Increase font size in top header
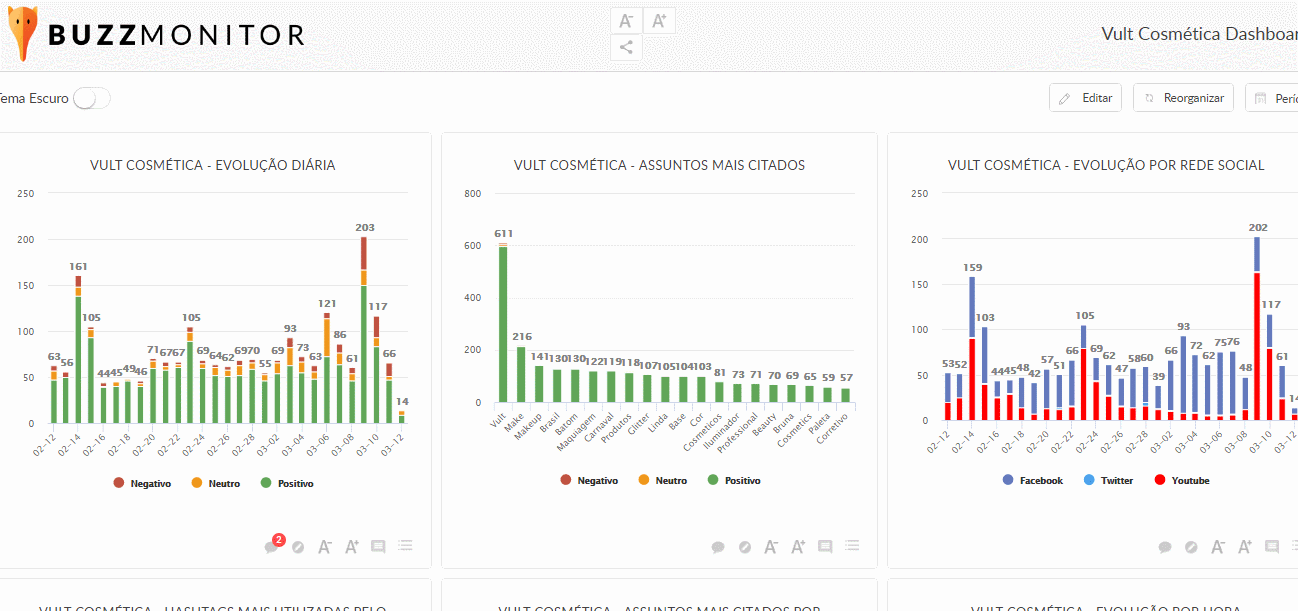 pos(658,21)
